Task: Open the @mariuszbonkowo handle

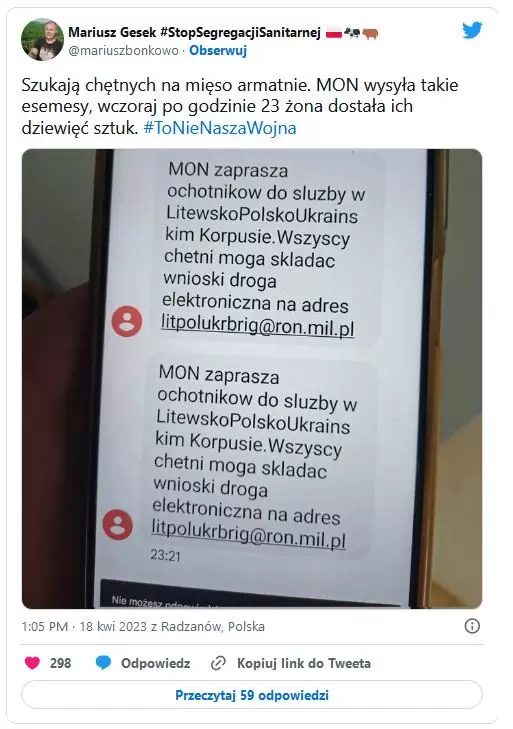Action: (x=123, y=50)
